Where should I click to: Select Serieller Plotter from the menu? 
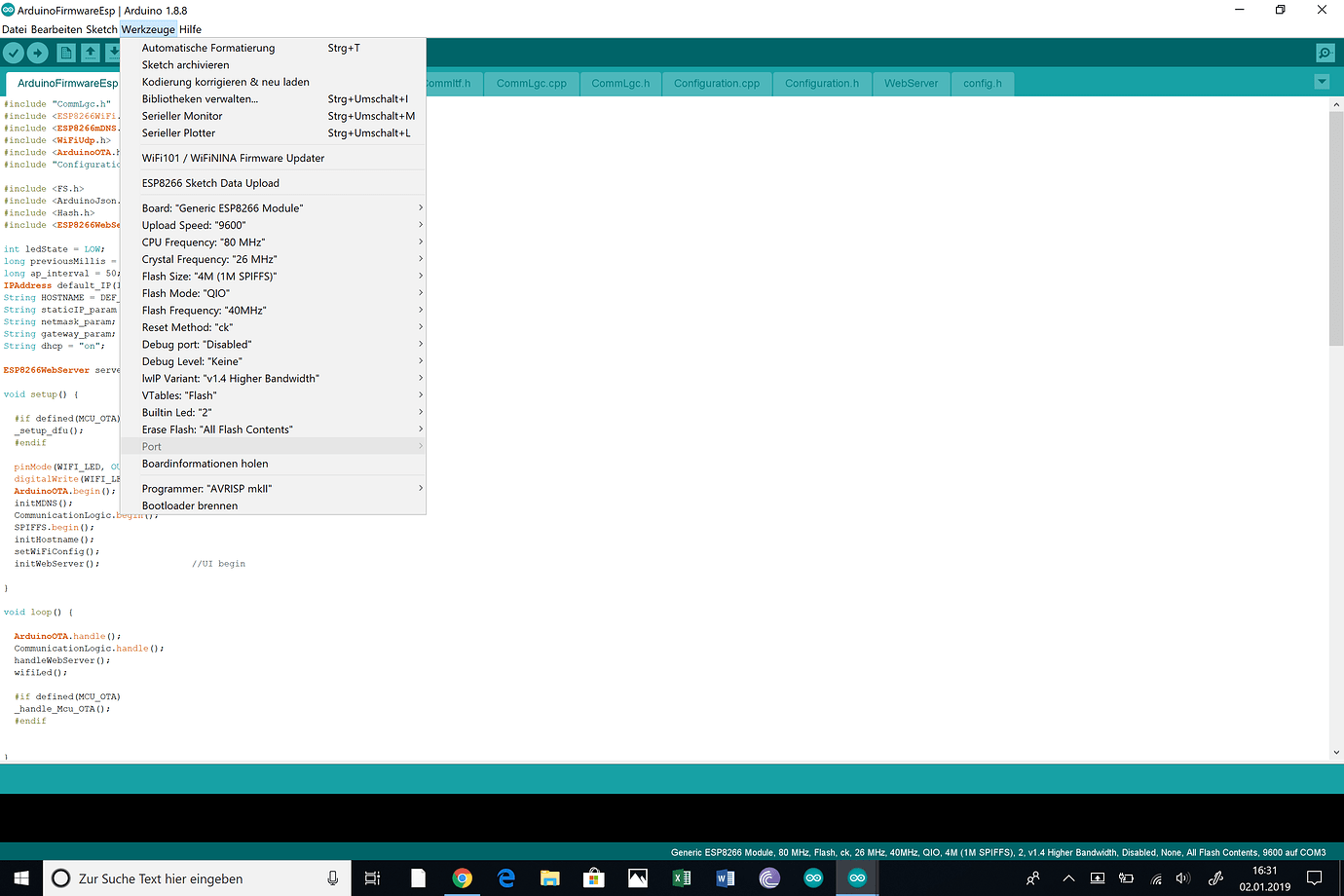click(180, 132)
